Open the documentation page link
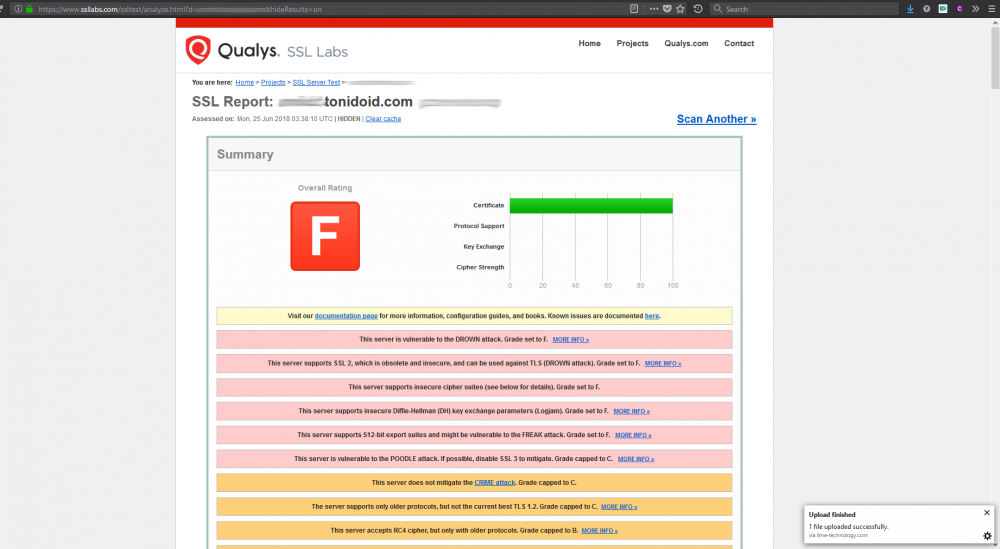The image size is (1000, 549). 346,316
